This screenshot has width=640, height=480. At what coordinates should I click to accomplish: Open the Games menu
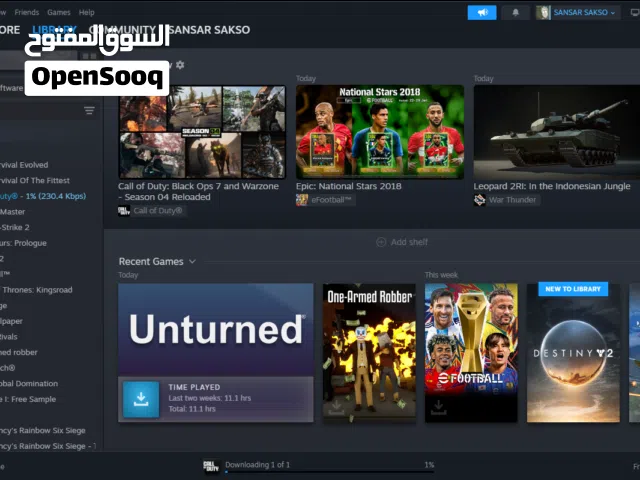59,12
